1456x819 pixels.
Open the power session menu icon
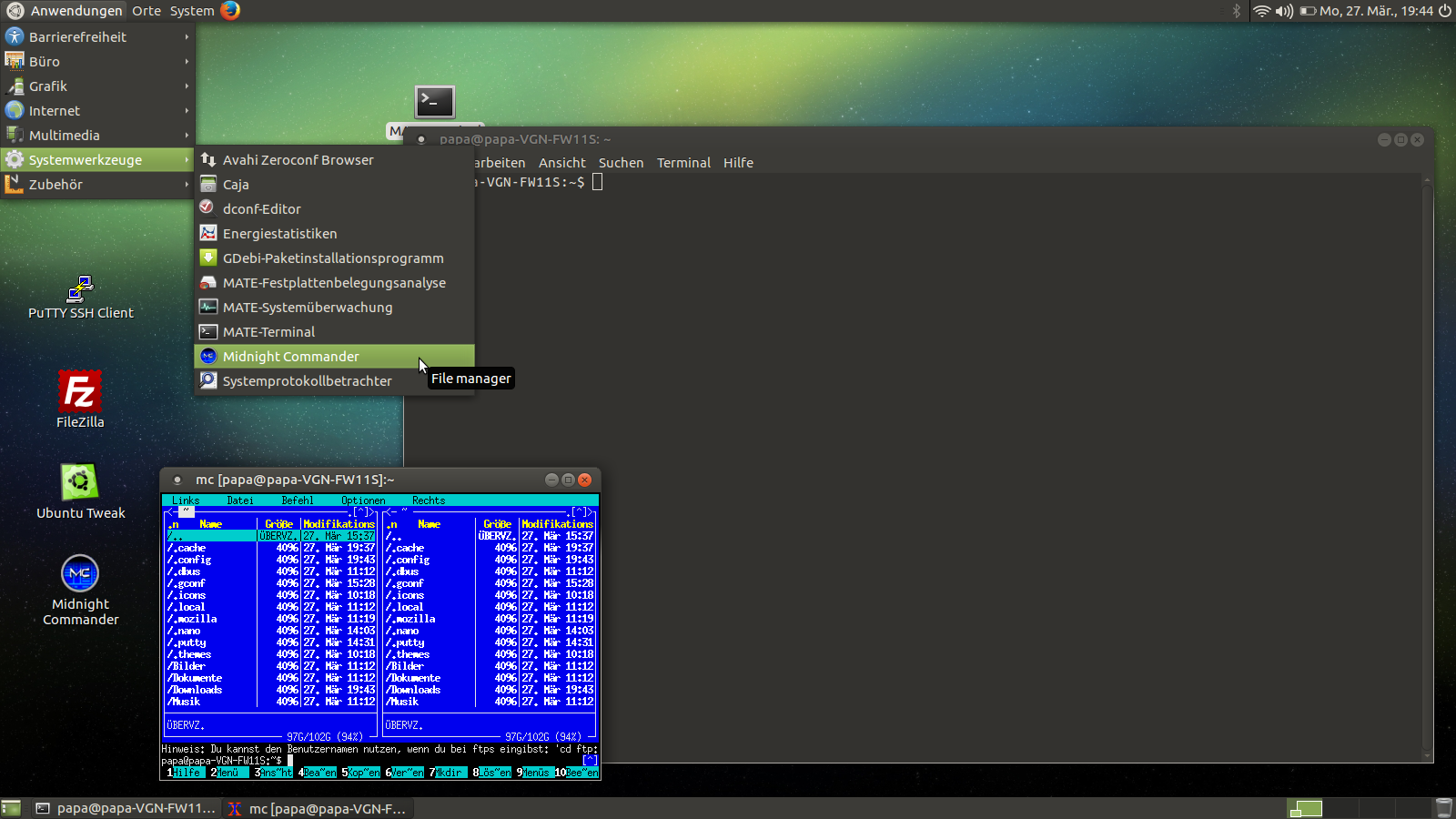coord(1444,11)
